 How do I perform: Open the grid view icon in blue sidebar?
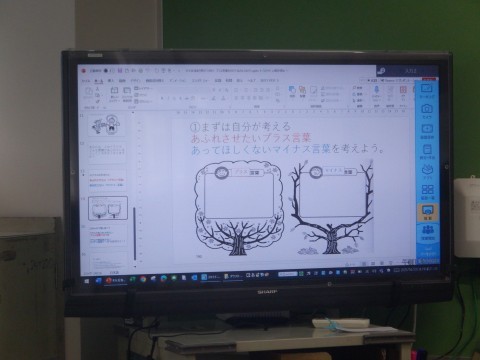(x=427, y=190)
